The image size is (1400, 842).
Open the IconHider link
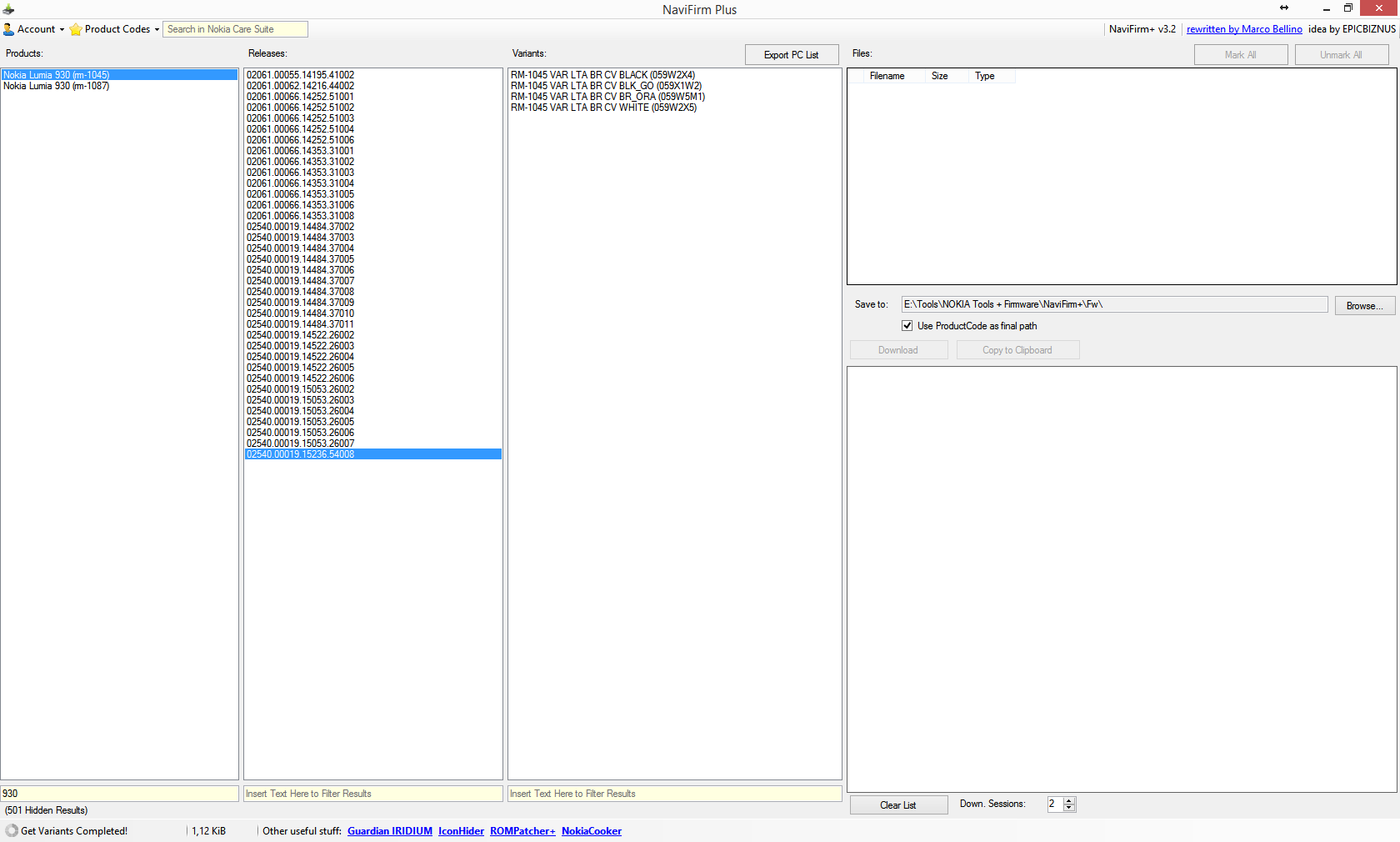[461, 831]
